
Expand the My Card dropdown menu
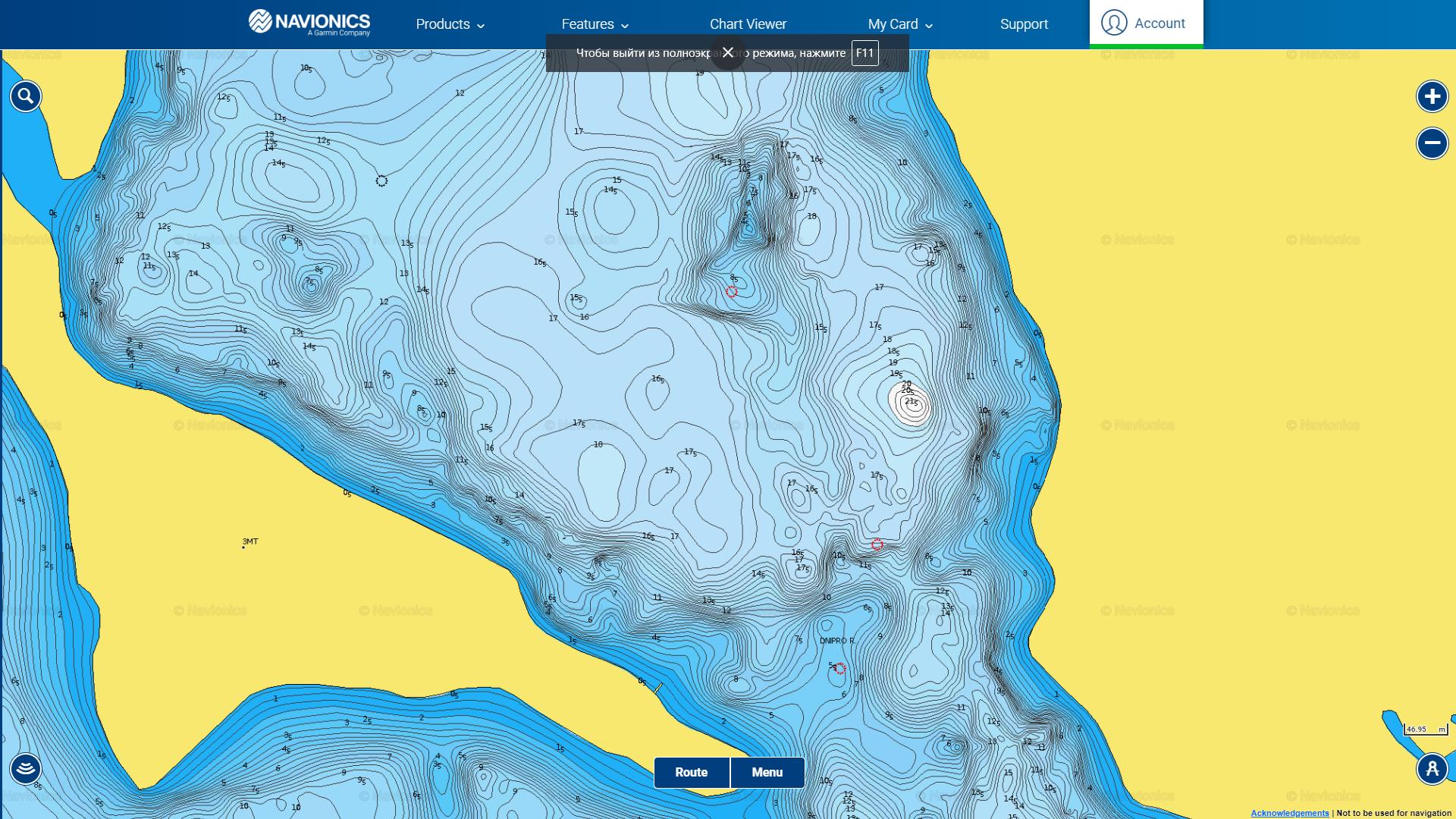(899, 24)
